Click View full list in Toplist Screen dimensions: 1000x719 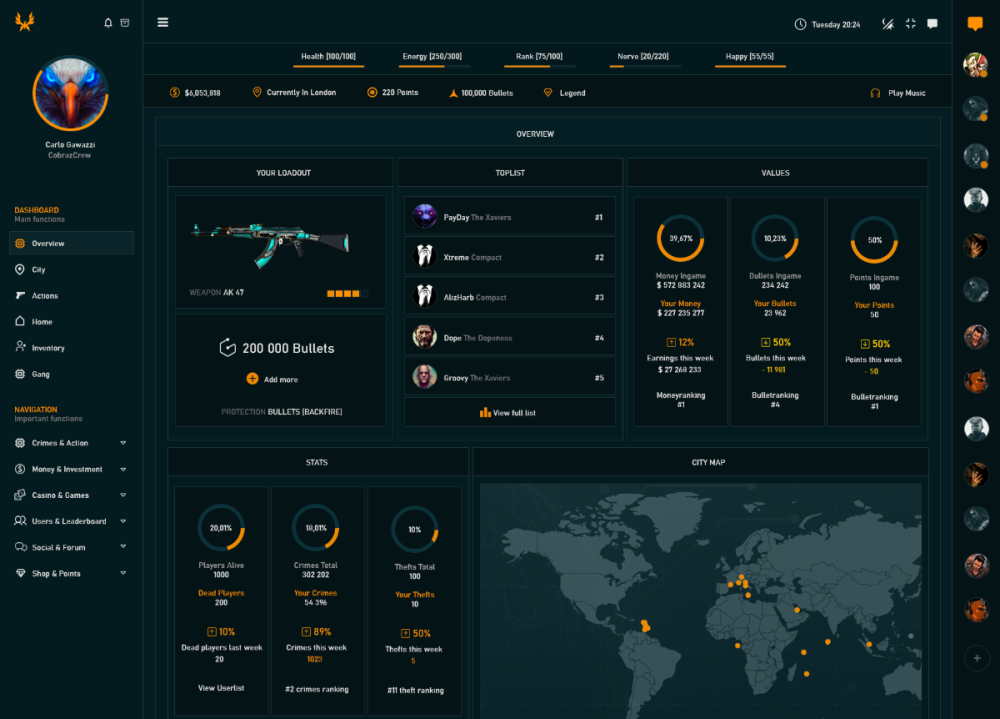(x=508, y=412)
